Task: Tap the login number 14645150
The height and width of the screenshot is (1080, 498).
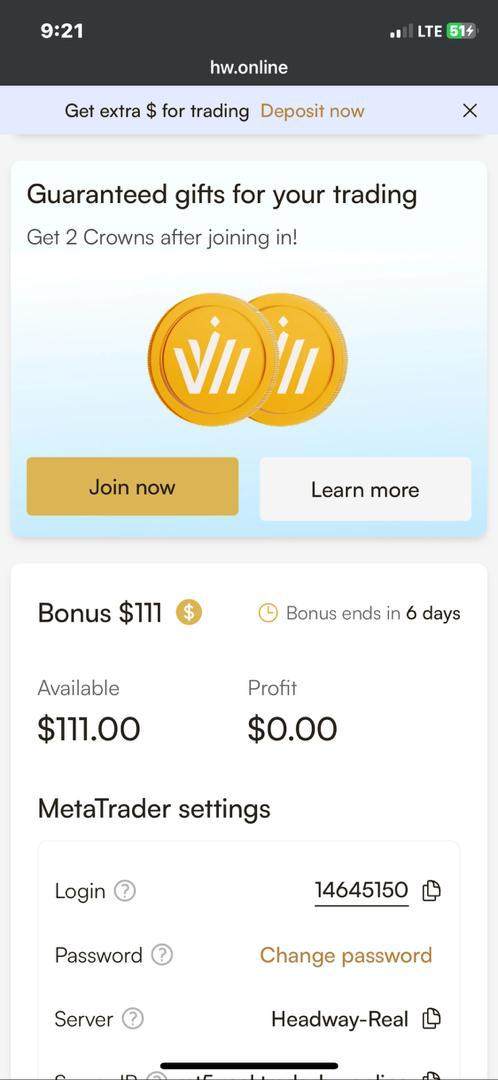Action: point(362,890)
